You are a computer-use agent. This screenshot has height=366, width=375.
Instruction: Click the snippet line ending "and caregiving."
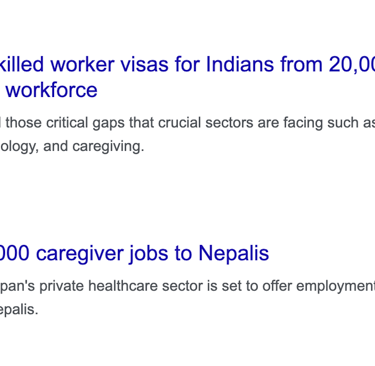(72, 146)
